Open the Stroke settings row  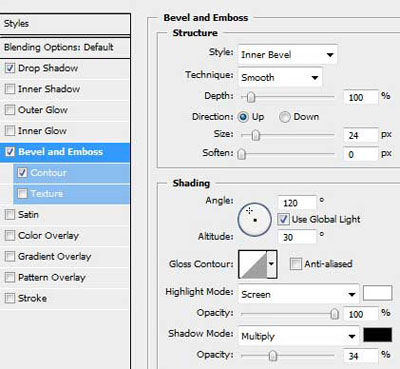coord(65,298)
